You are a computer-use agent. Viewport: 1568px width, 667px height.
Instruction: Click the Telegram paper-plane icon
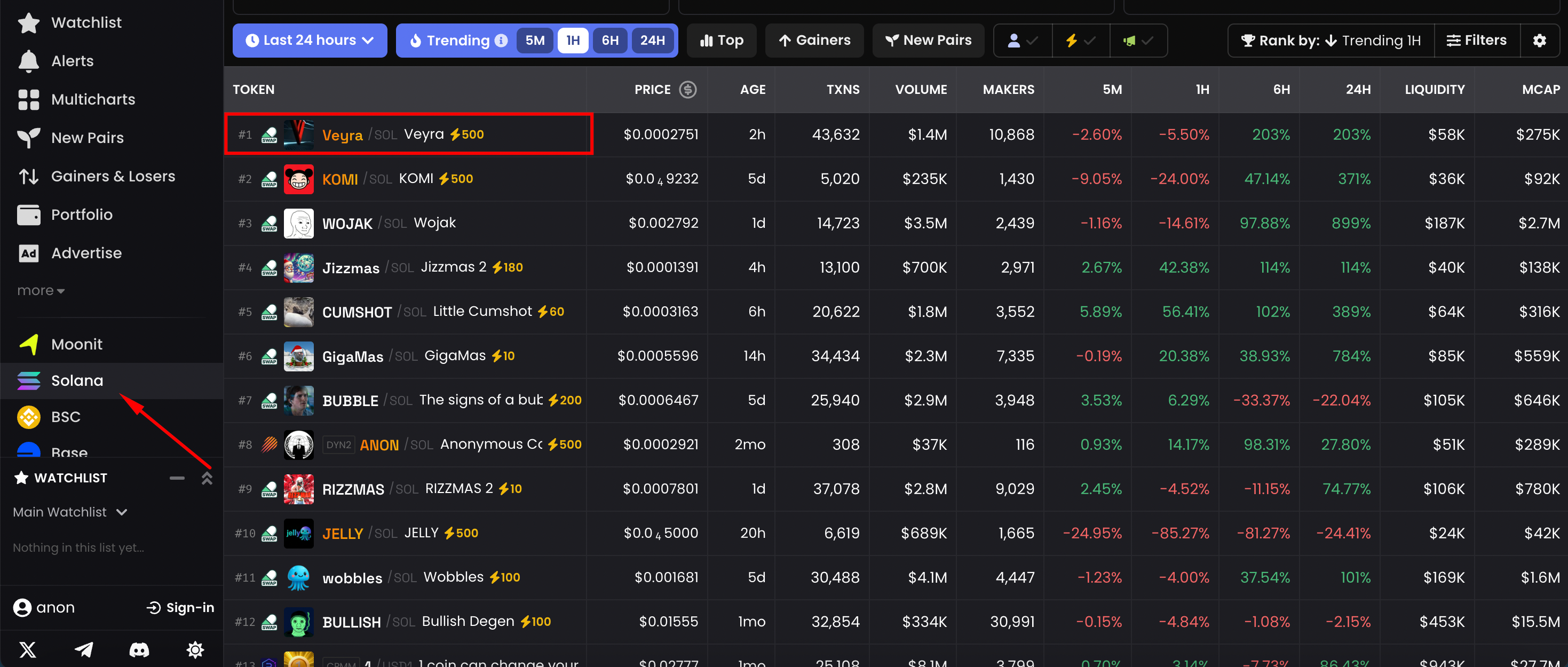(83, 650)
